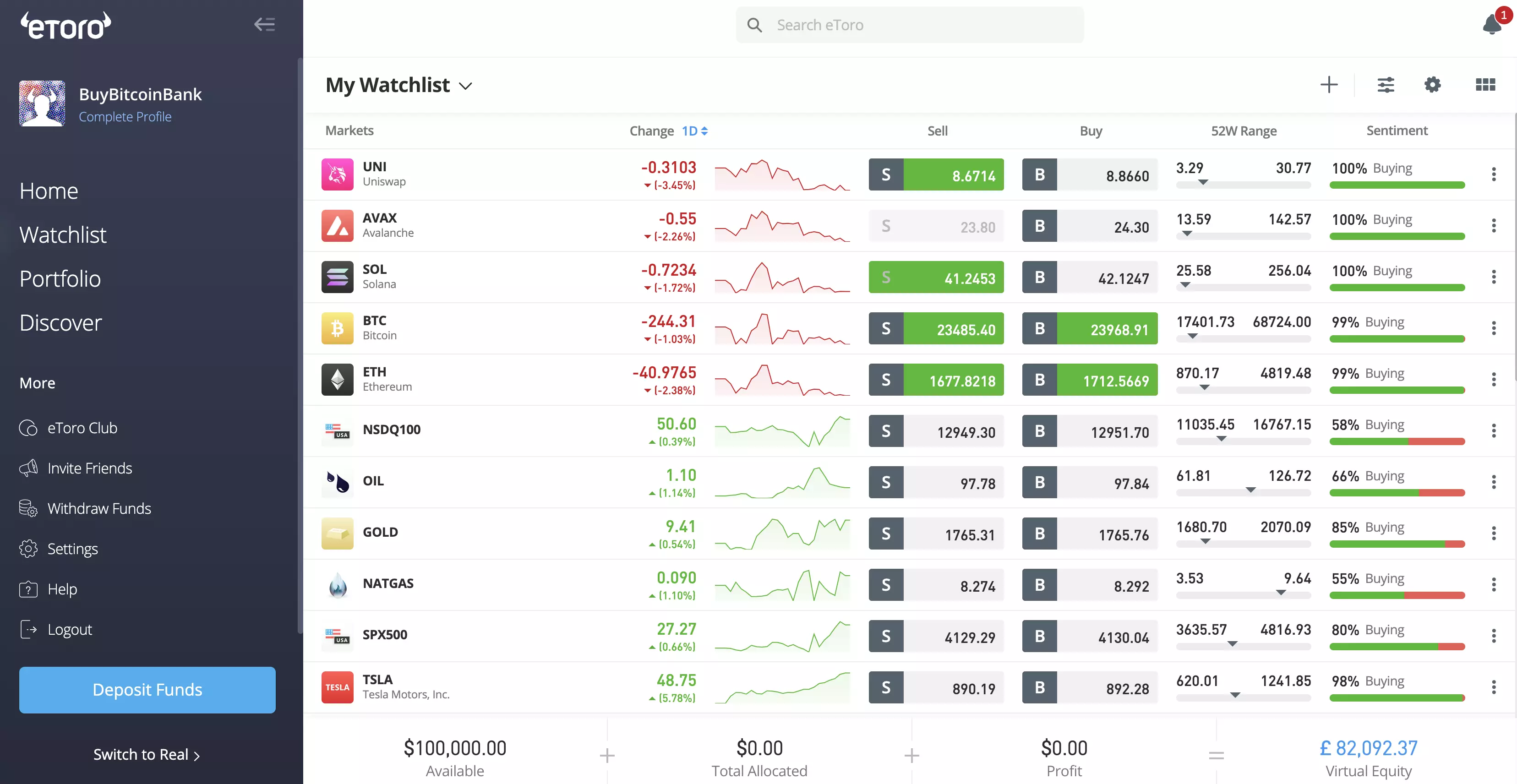1517x784 pixels.
Task: Sort by the Markets column header
Action: [349, 130]
